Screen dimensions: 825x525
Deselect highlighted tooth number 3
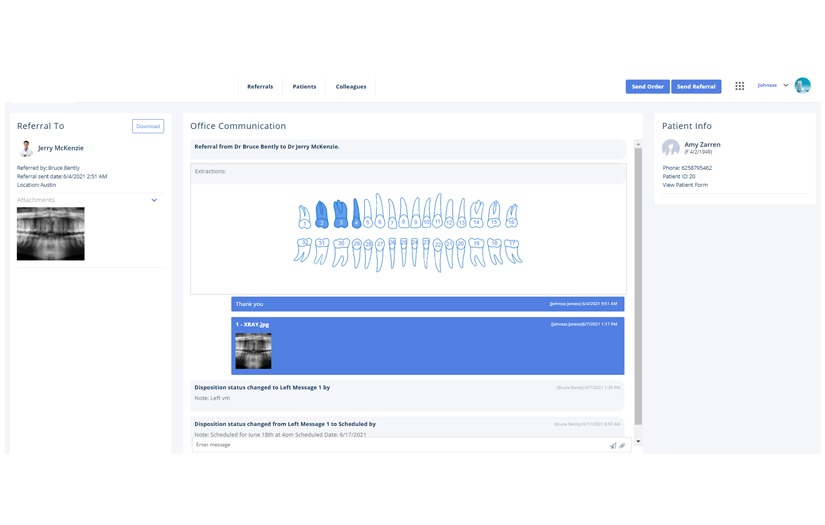340,214
